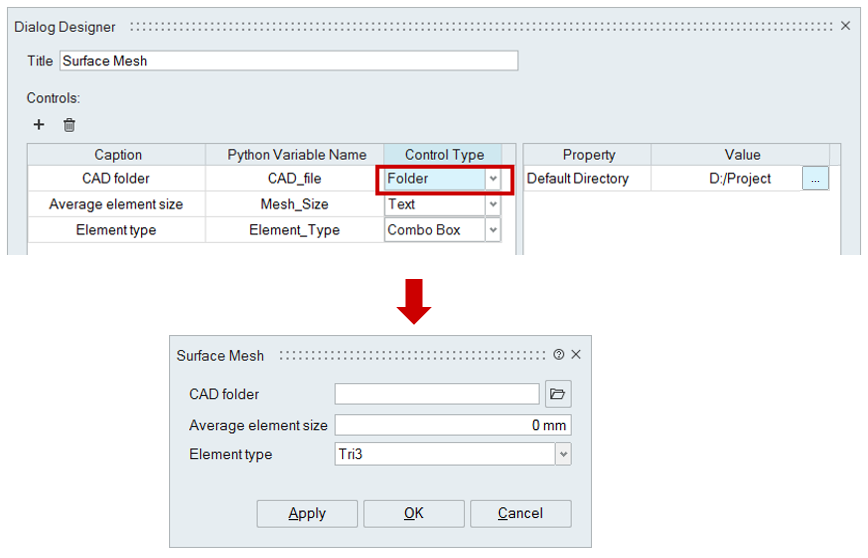Expand the Element type Tri3 dropdown
The height and width of the screenshot is (558, 868).
(563, 454)
